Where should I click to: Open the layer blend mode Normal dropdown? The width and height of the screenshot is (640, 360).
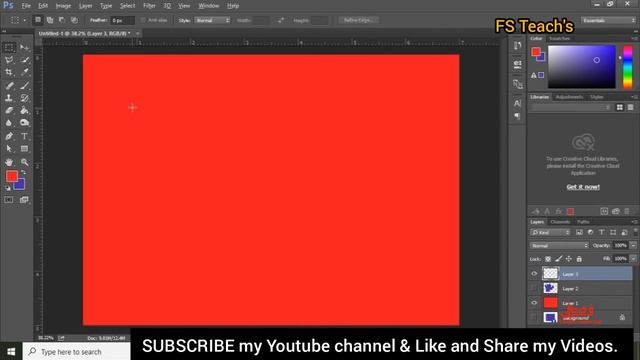tap(559, 245)
